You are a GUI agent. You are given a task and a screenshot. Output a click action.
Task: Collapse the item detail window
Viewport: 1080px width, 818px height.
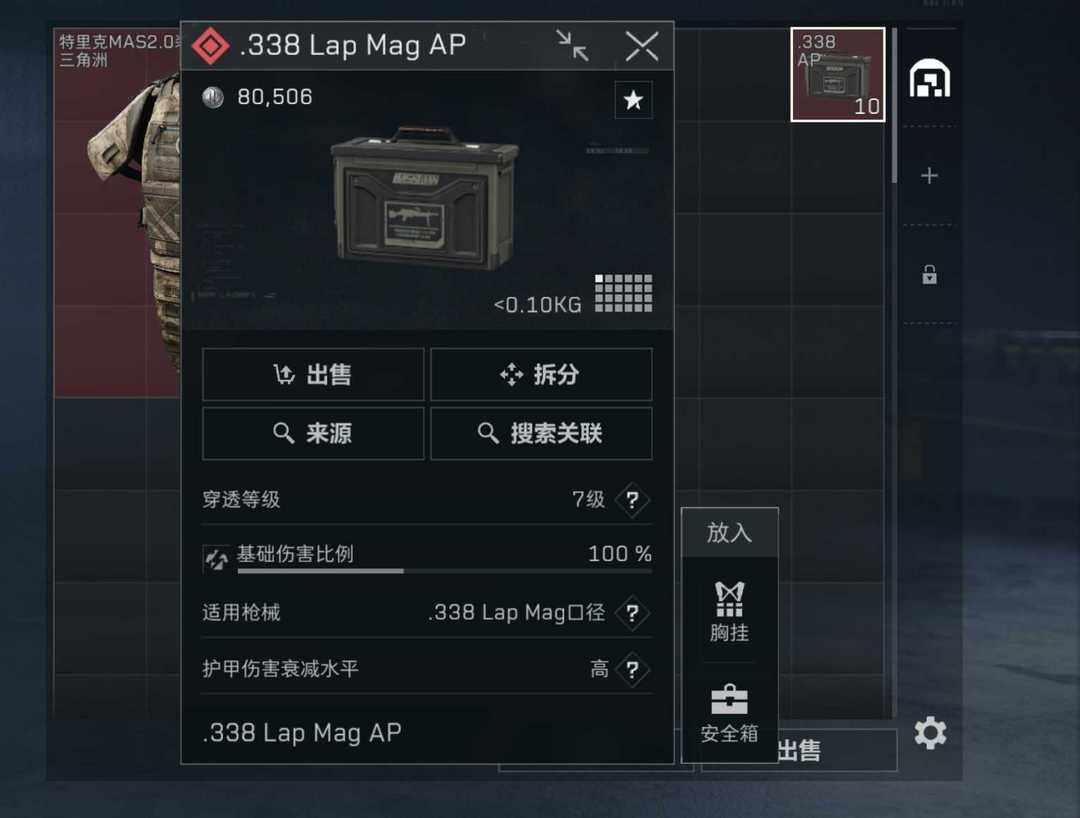pos(572,46)
